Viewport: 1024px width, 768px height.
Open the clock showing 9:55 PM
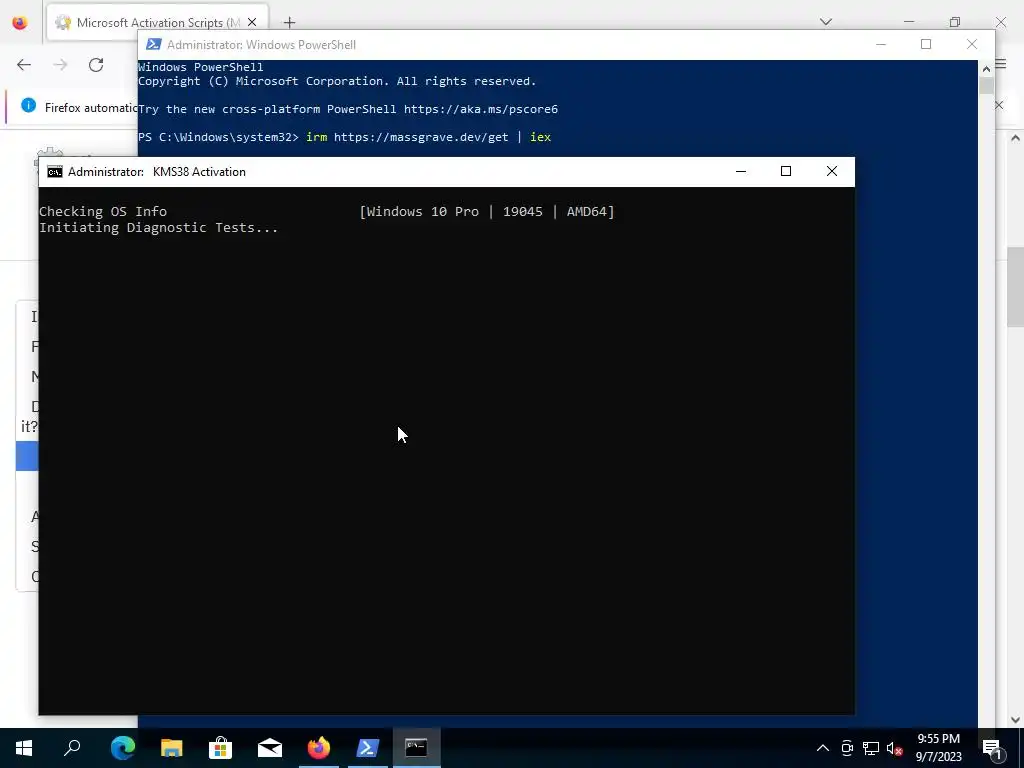coord(938,748)
